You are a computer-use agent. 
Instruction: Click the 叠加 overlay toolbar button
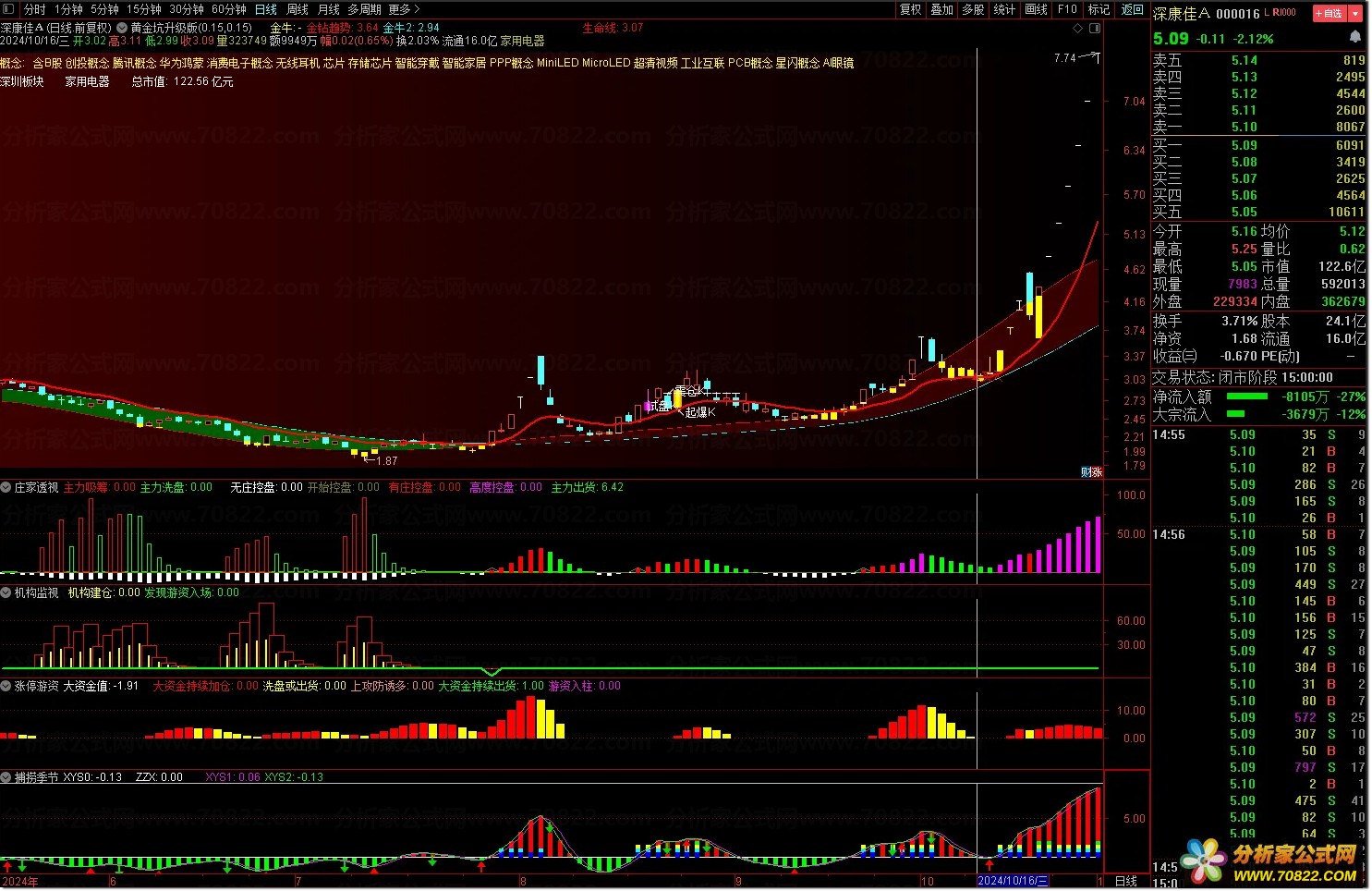click(941, 9)
